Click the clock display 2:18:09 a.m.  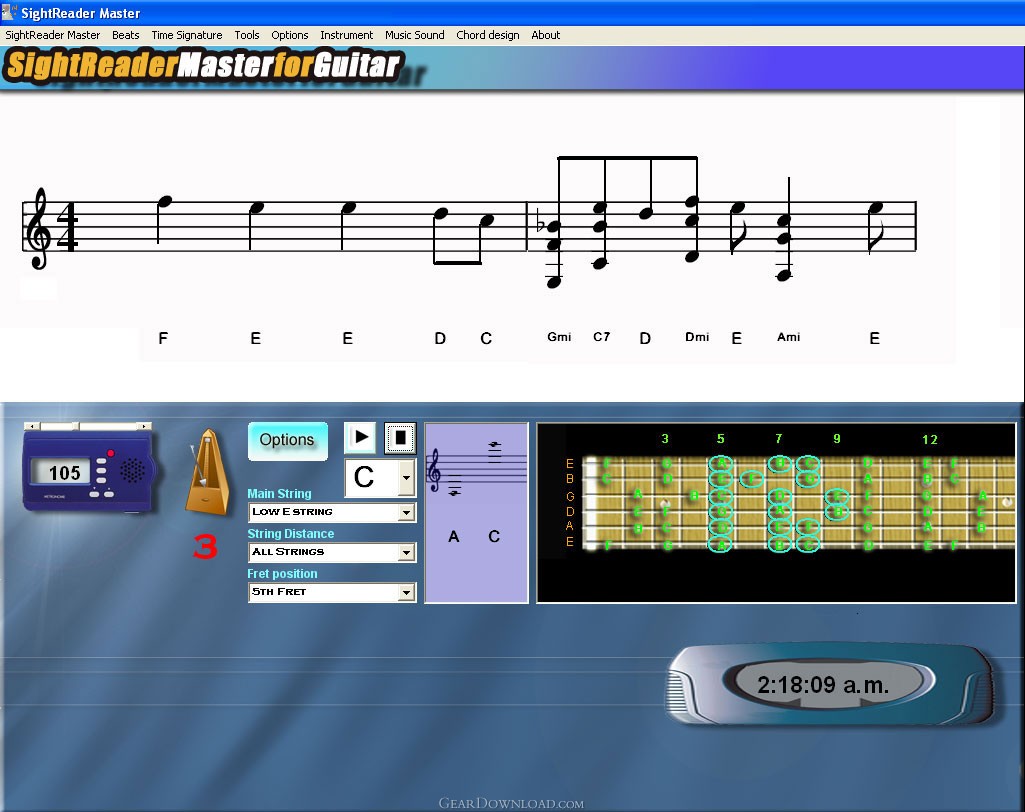[x=823, y=685]
